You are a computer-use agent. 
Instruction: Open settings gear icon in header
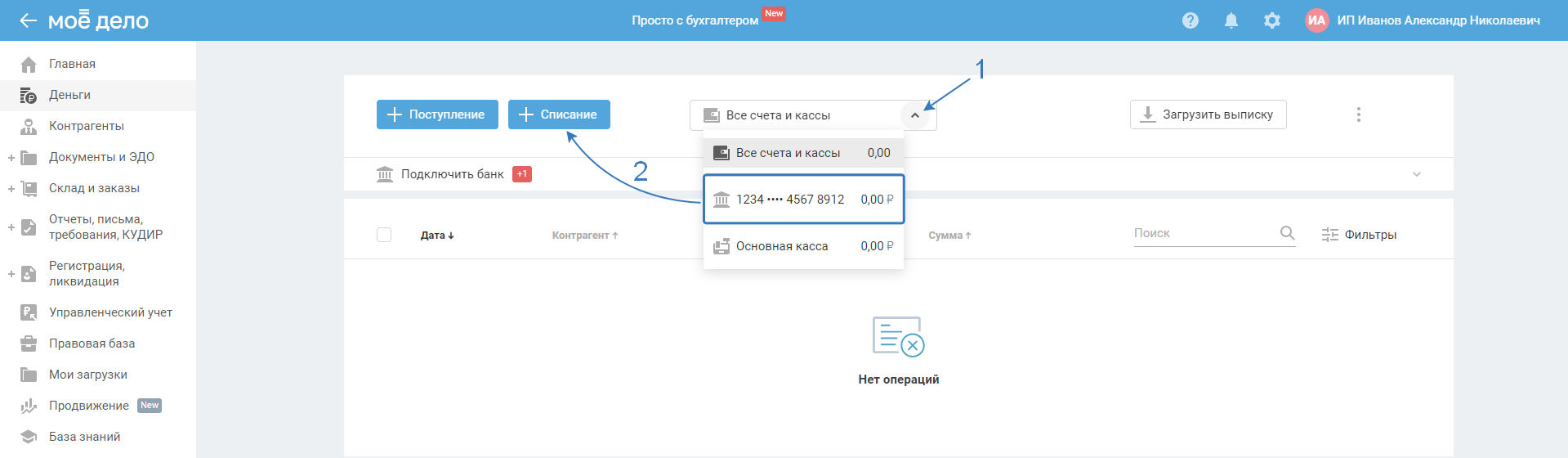1272,20
